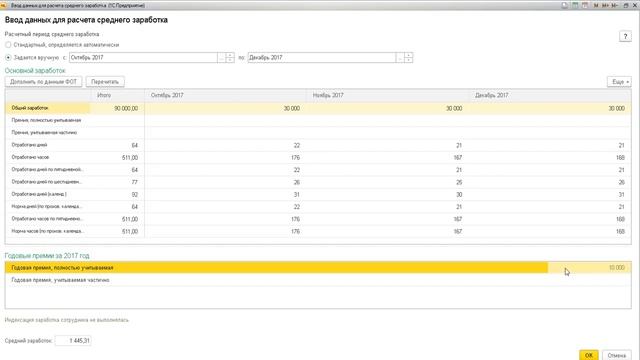Select 'Отработано дней по шестидневной' row label
Viewport: 640px width, 360px height.
[47, 182]
